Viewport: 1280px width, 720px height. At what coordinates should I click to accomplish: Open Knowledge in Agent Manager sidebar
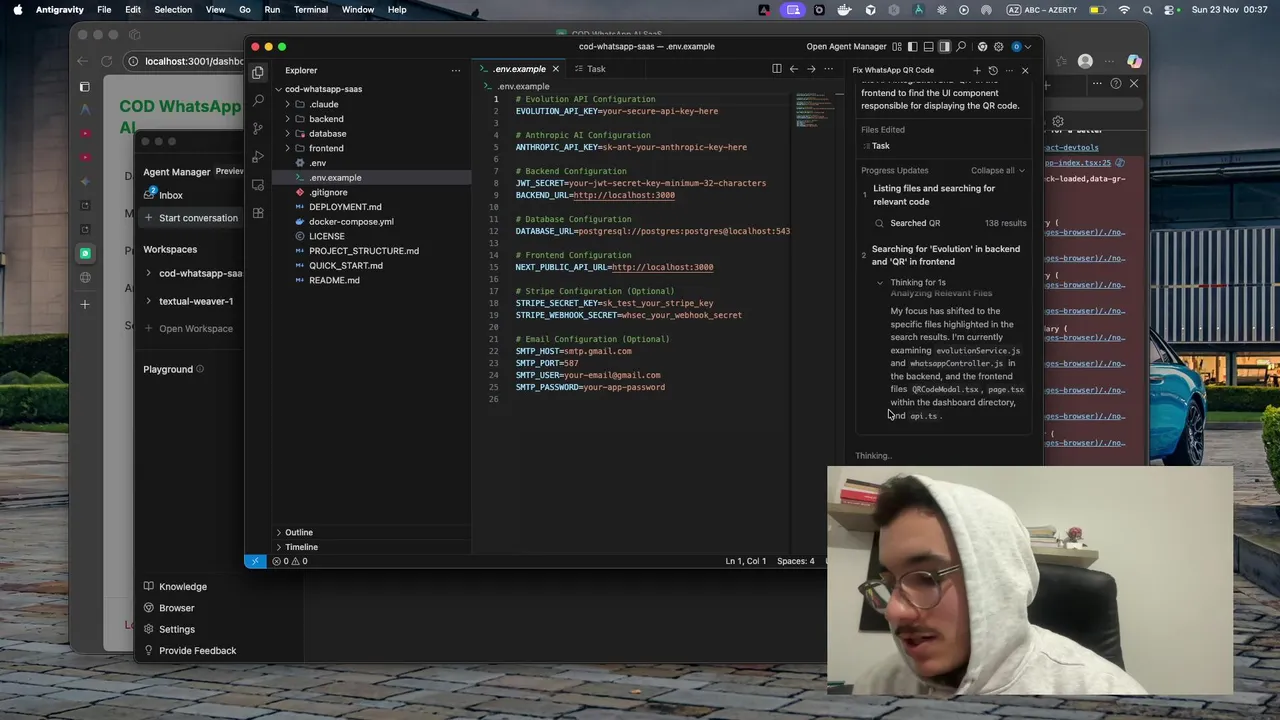(183, 587)
